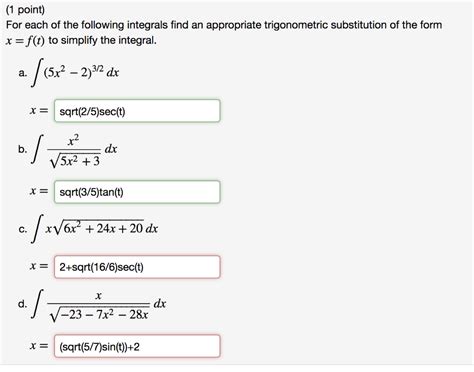Click the integral with √(5x² + 3) denominator
Screen dimensions: 474x372
[75, 149]
